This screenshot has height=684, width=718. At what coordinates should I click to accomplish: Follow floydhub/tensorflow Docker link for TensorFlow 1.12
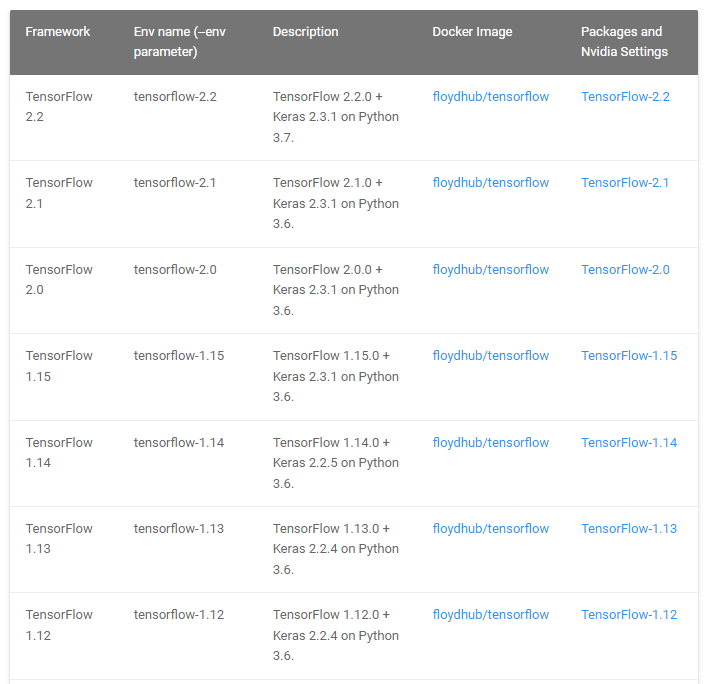click(x=490, y=615)
